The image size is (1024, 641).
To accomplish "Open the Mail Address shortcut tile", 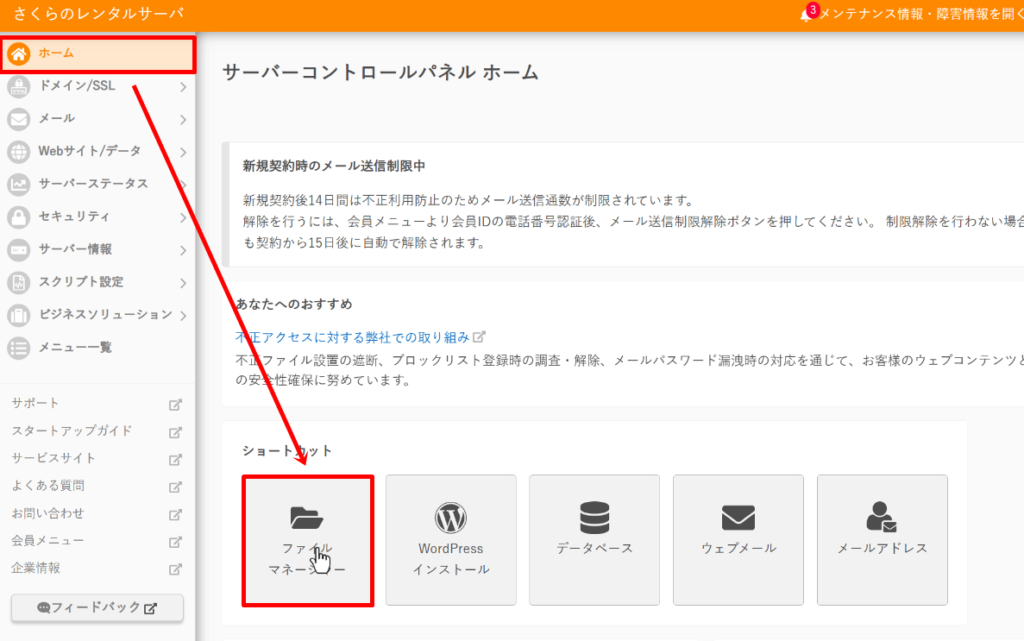I will pyautogui.click(x=882, y=540).
